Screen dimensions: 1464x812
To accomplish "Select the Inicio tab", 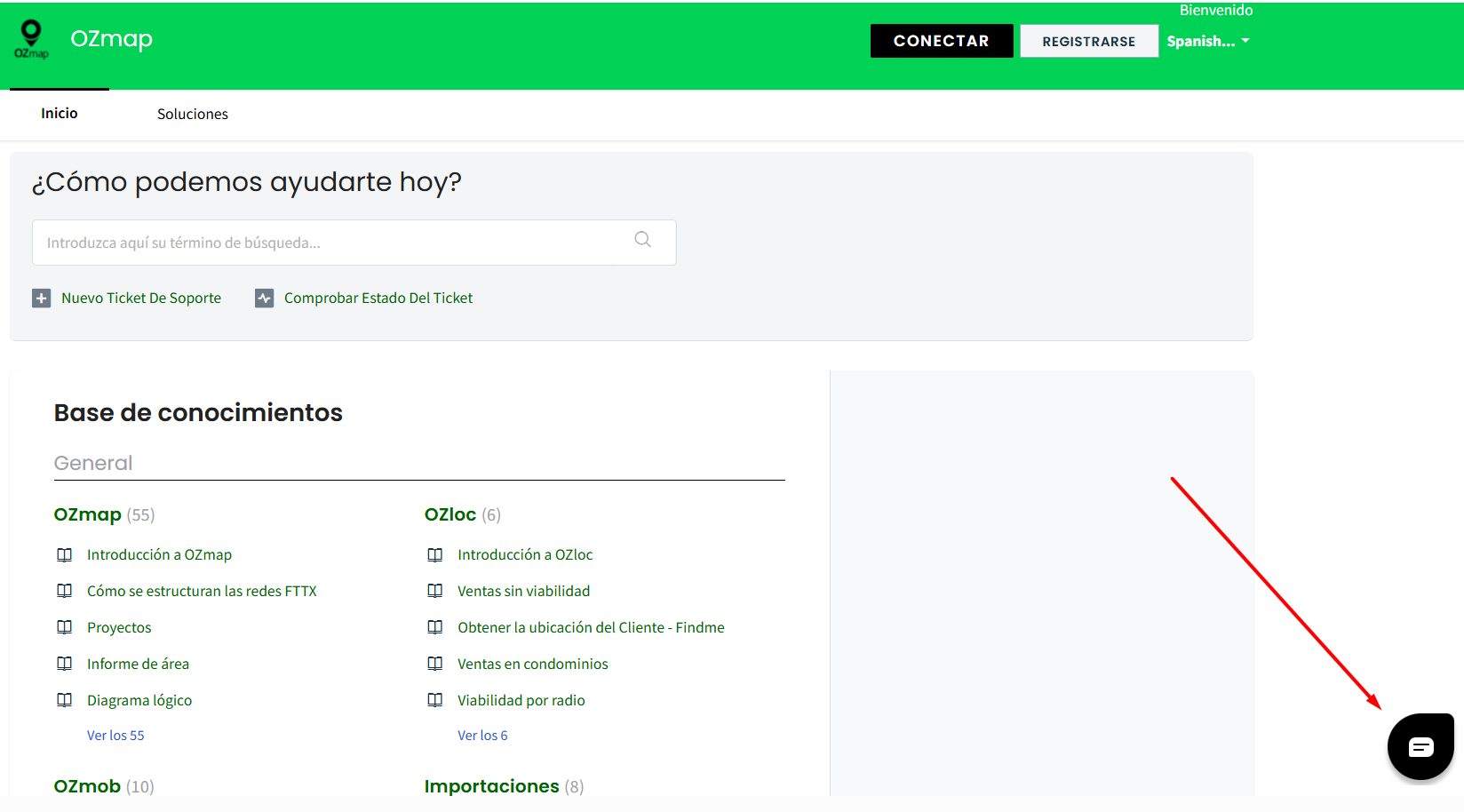I will pos(60,114).
